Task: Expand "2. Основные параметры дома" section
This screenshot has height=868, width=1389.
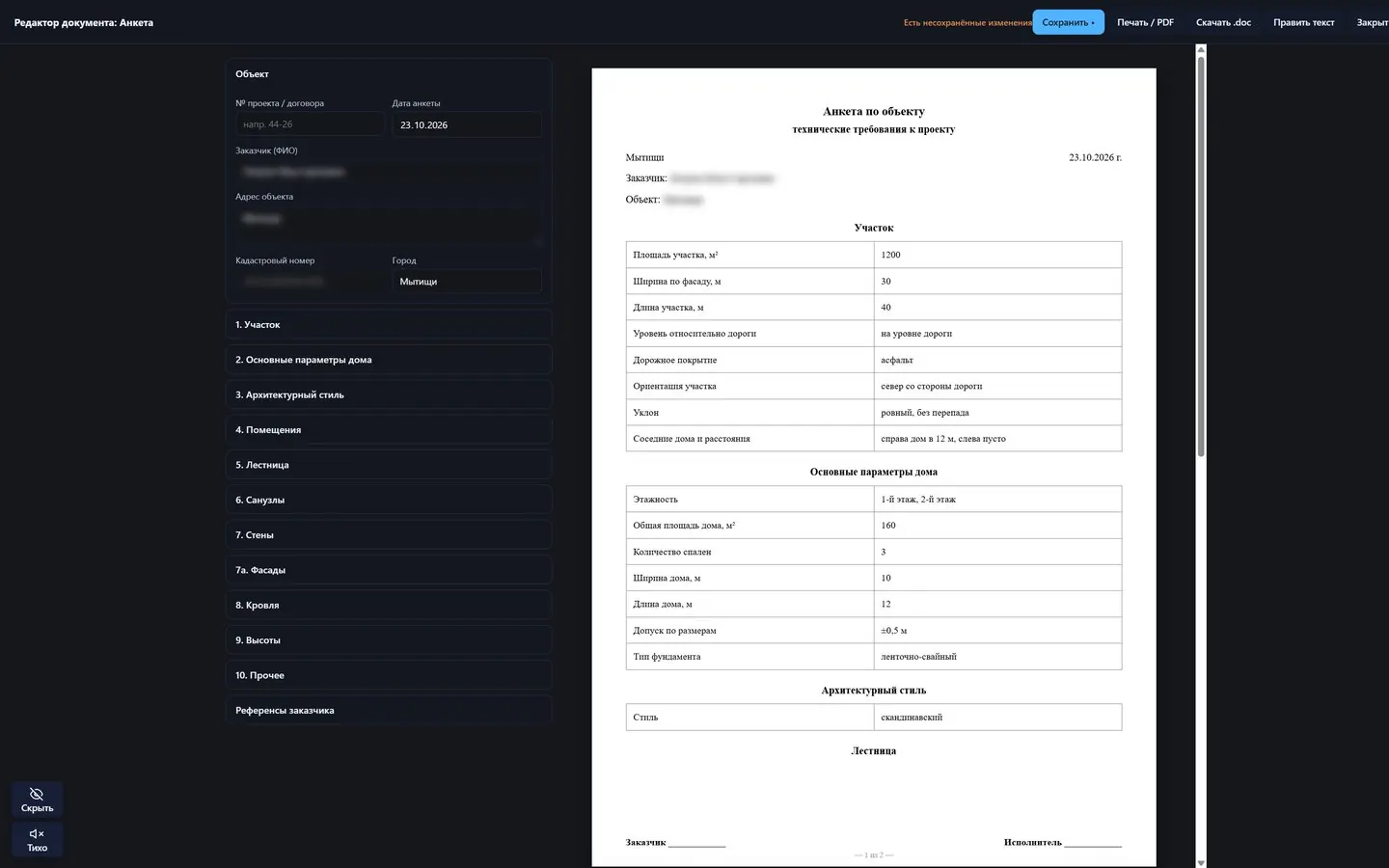Action: [389, 360]
